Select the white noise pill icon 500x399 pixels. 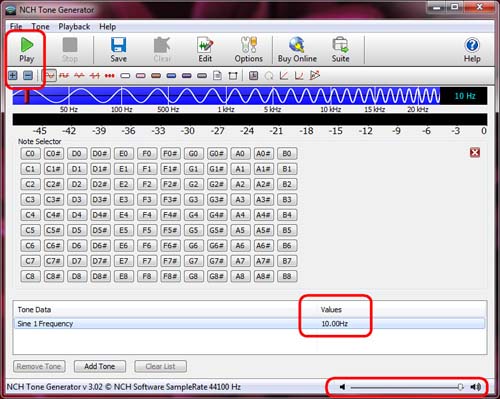(x=125, y=76)
